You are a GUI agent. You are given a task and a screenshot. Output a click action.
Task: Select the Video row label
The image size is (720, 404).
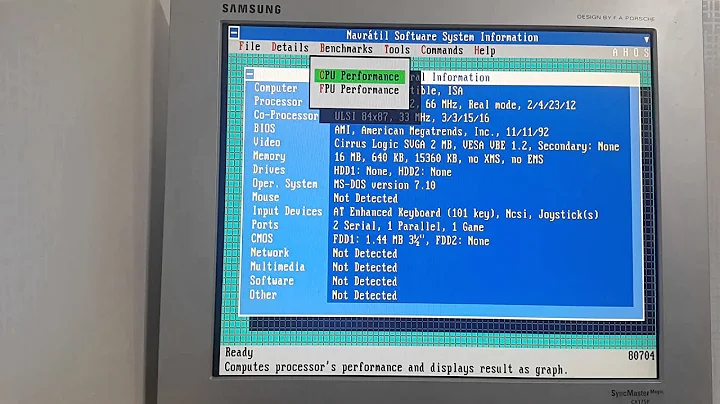(266, 142)
